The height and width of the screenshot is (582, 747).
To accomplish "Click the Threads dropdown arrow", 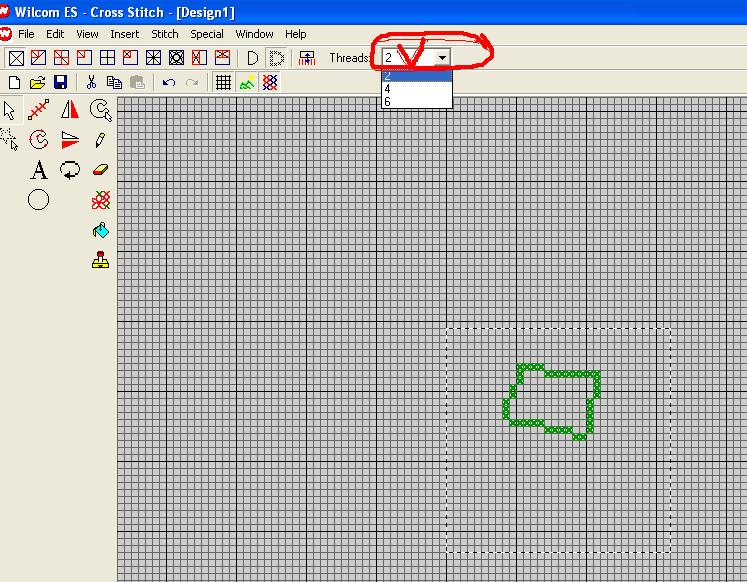I will (442, 58).
